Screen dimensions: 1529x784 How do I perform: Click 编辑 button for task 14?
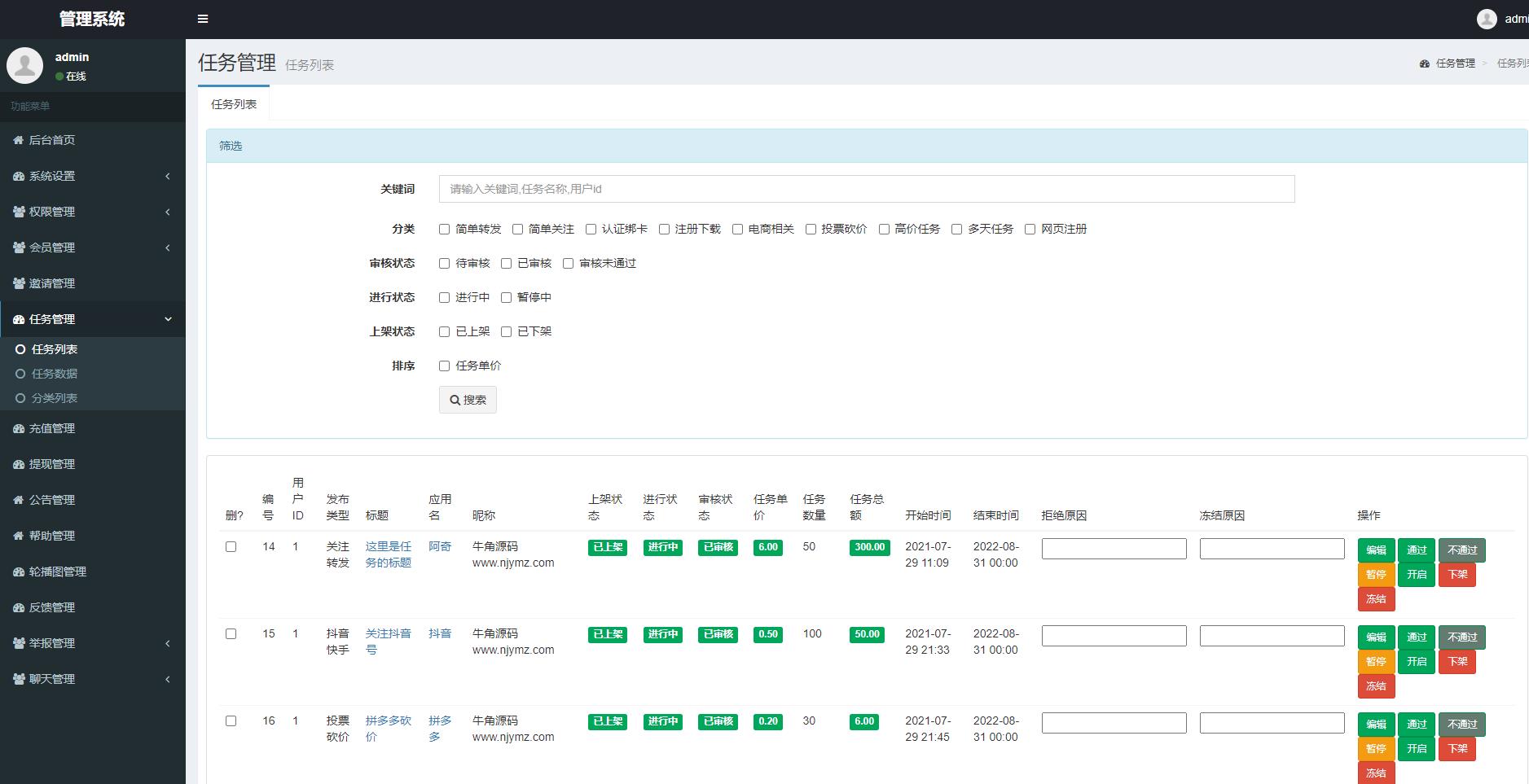(x=1376, y=550)
